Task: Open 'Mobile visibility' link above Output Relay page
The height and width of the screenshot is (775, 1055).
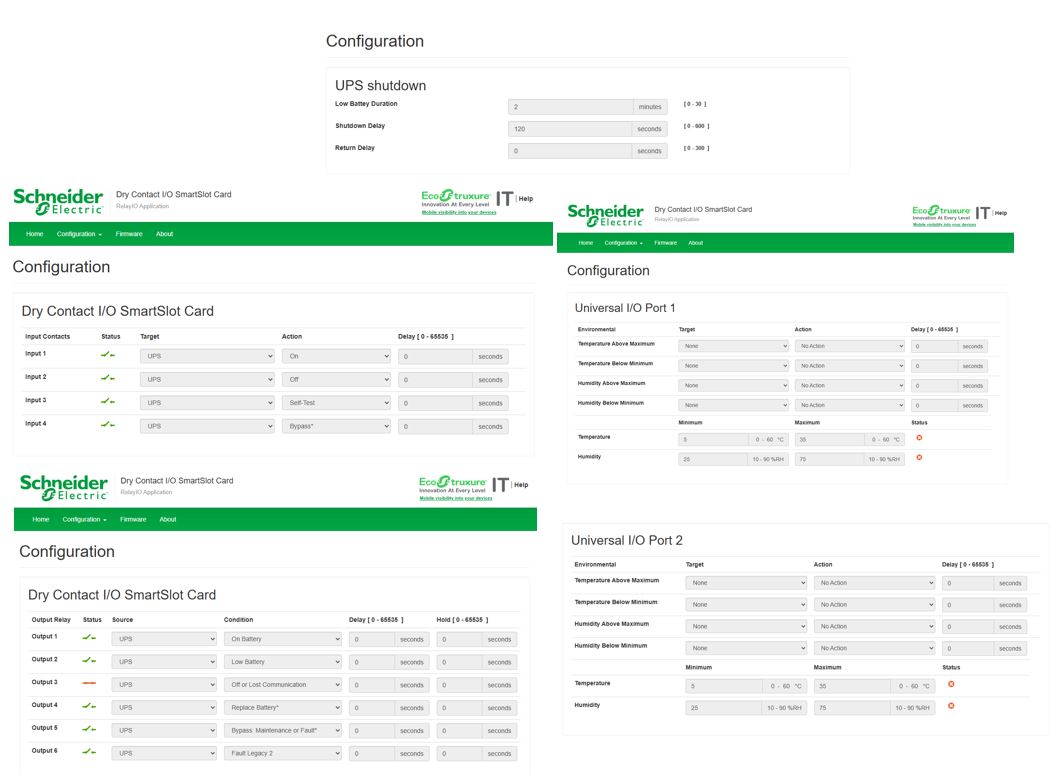Action: (456, 499)
